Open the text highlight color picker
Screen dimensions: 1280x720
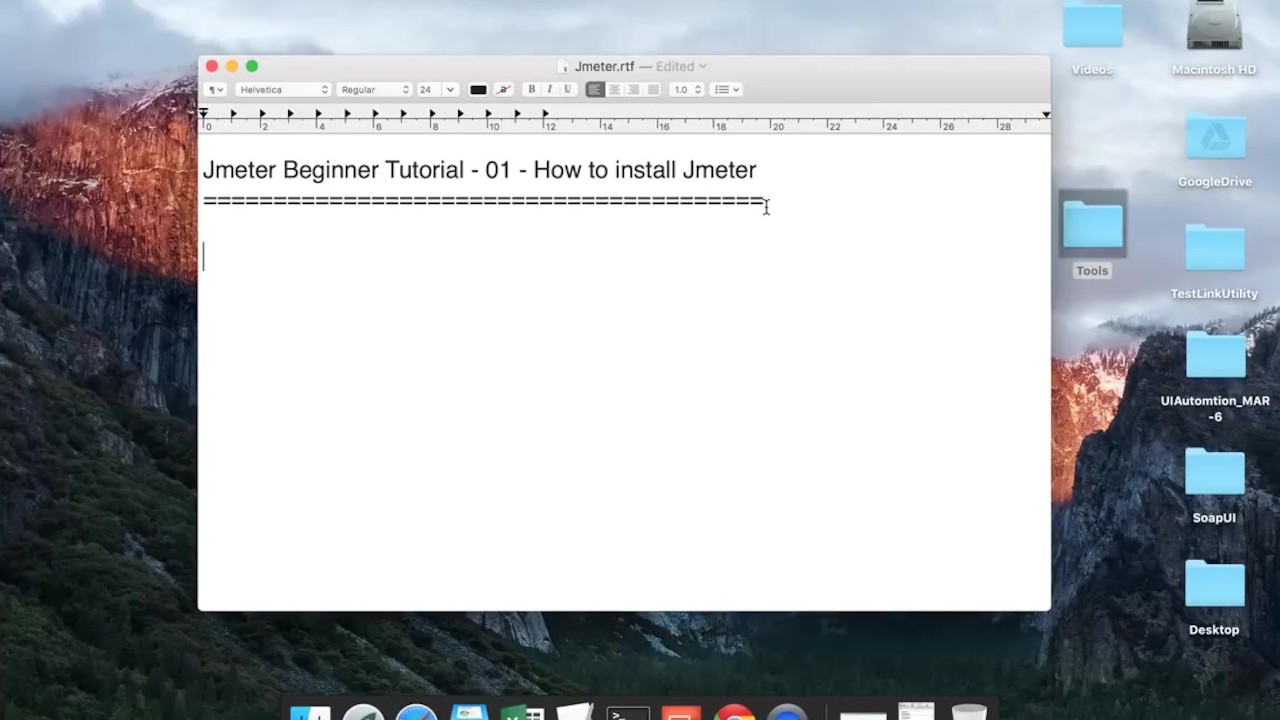[504, 90]
